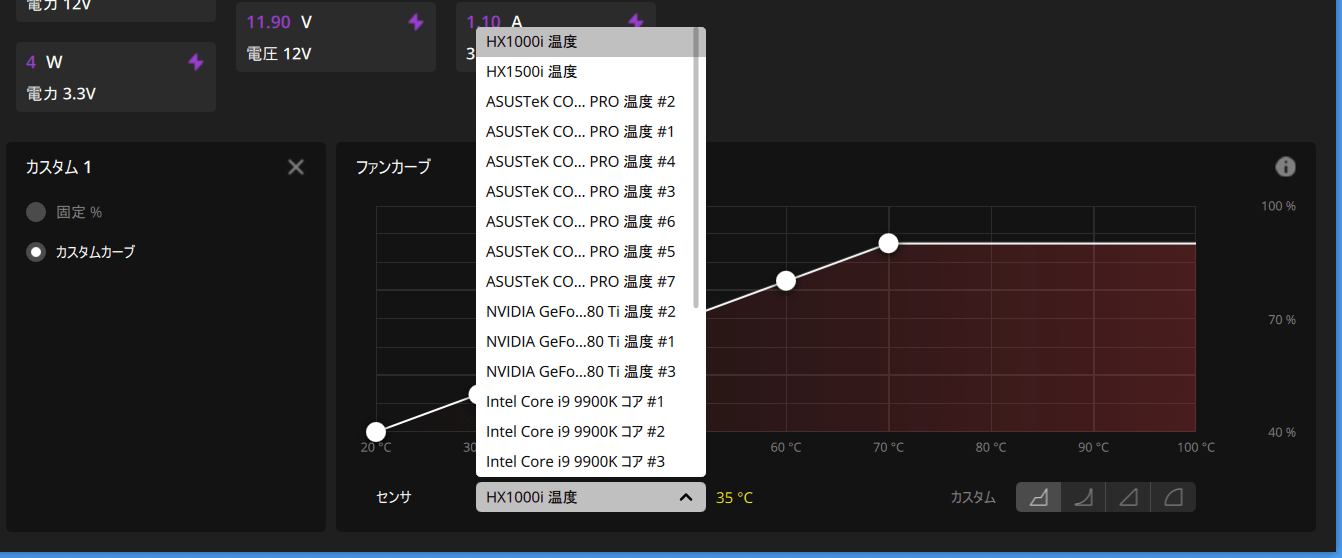Click lightning icon on 電圧 12V card
The height and width of the screenshot is (558, 1342).
pos(416,22)
